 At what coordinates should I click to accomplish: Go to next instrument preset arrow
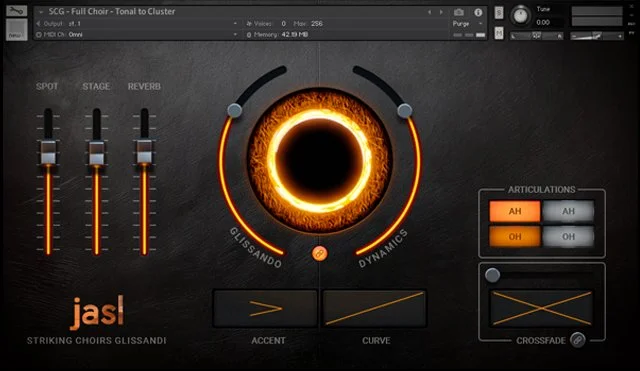coord(441,12)
